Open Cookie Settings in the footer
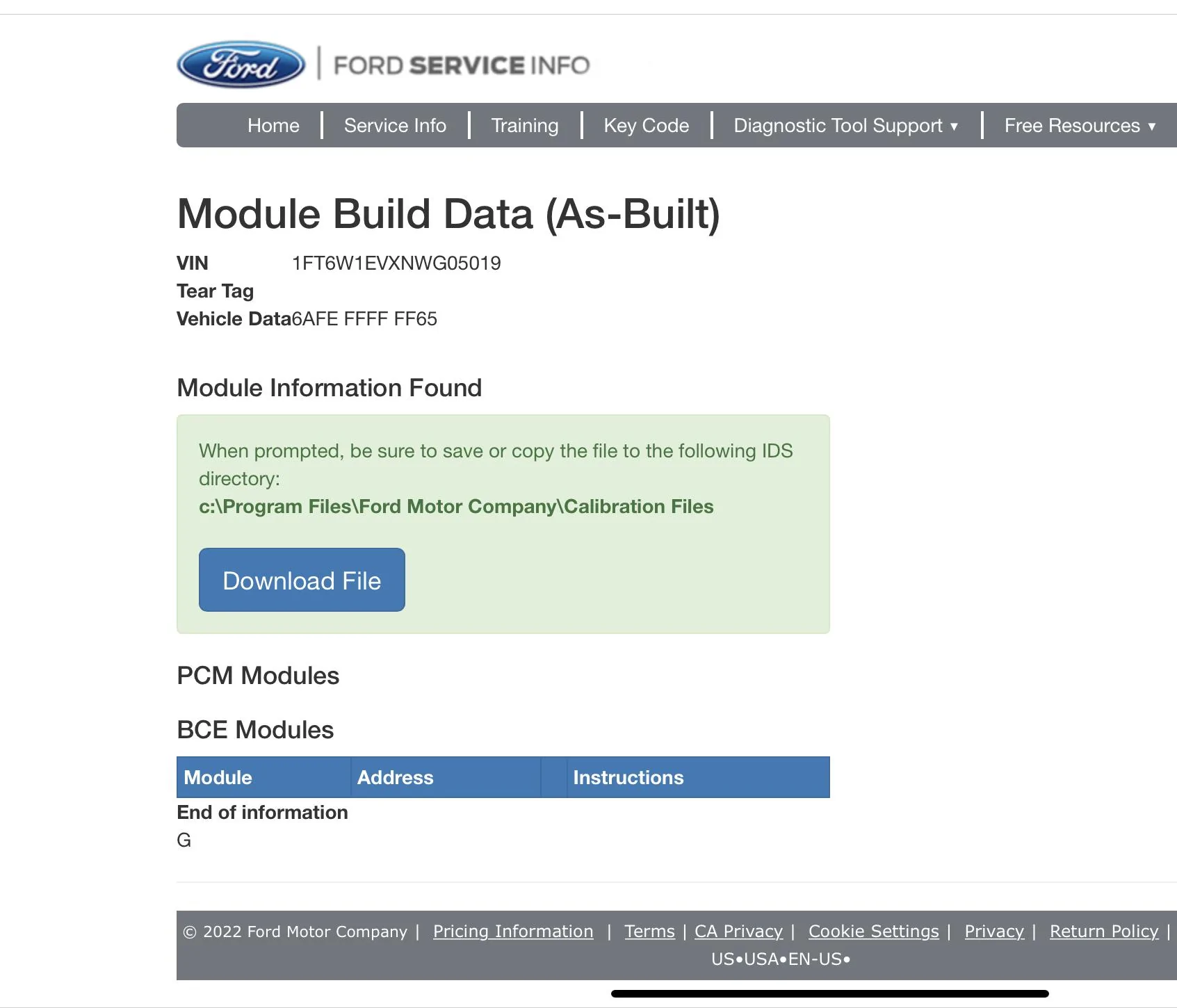Screen dimensions: 1177x1008 [x=873, y=932]
